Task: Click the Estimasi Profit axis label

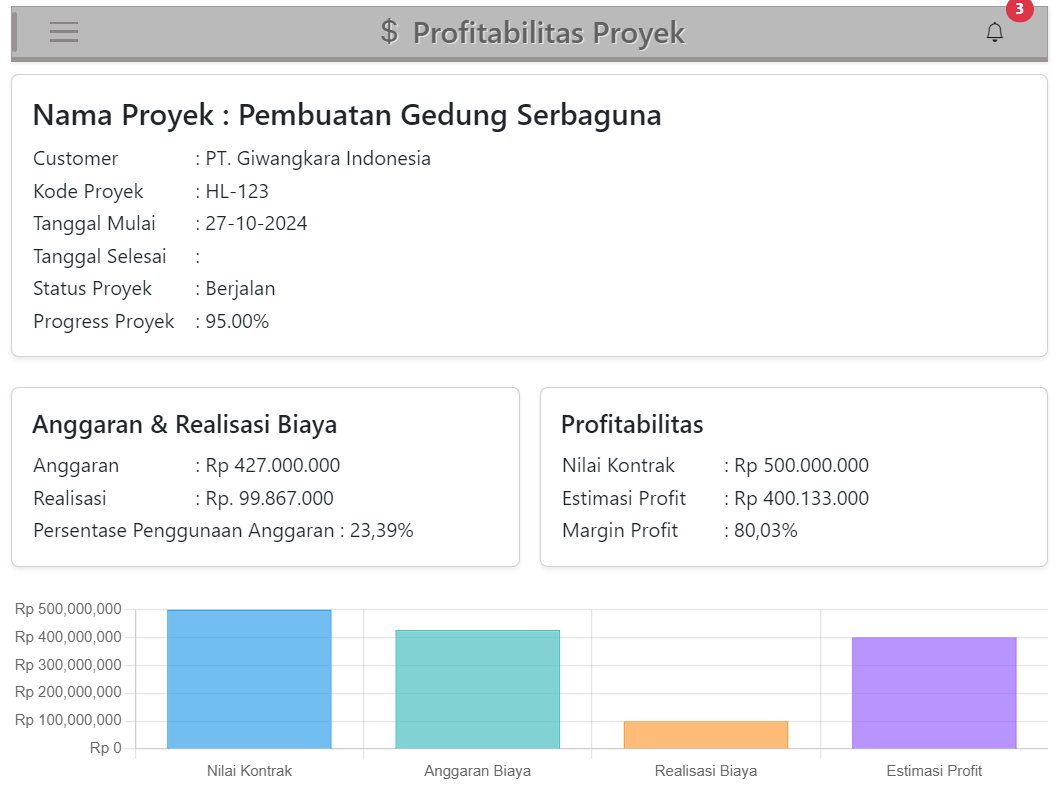Action: tap(934, 771)
